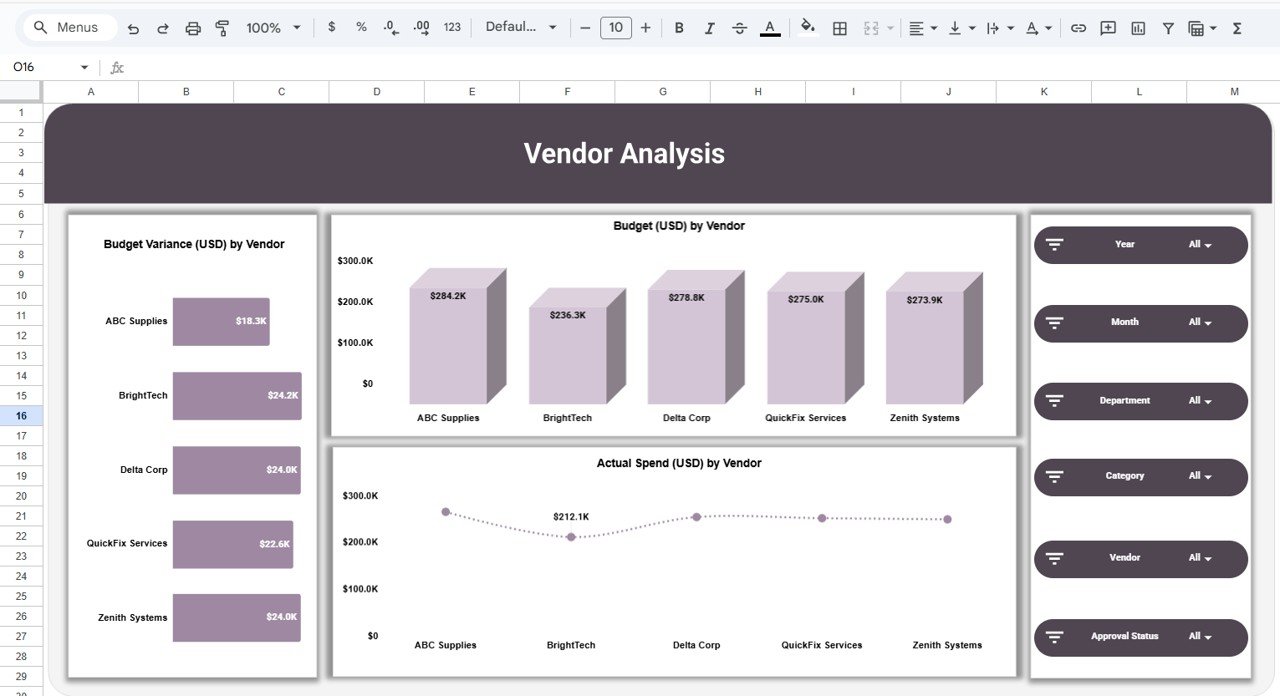
Task: Decrease decimal places
Action: point(390,27)
